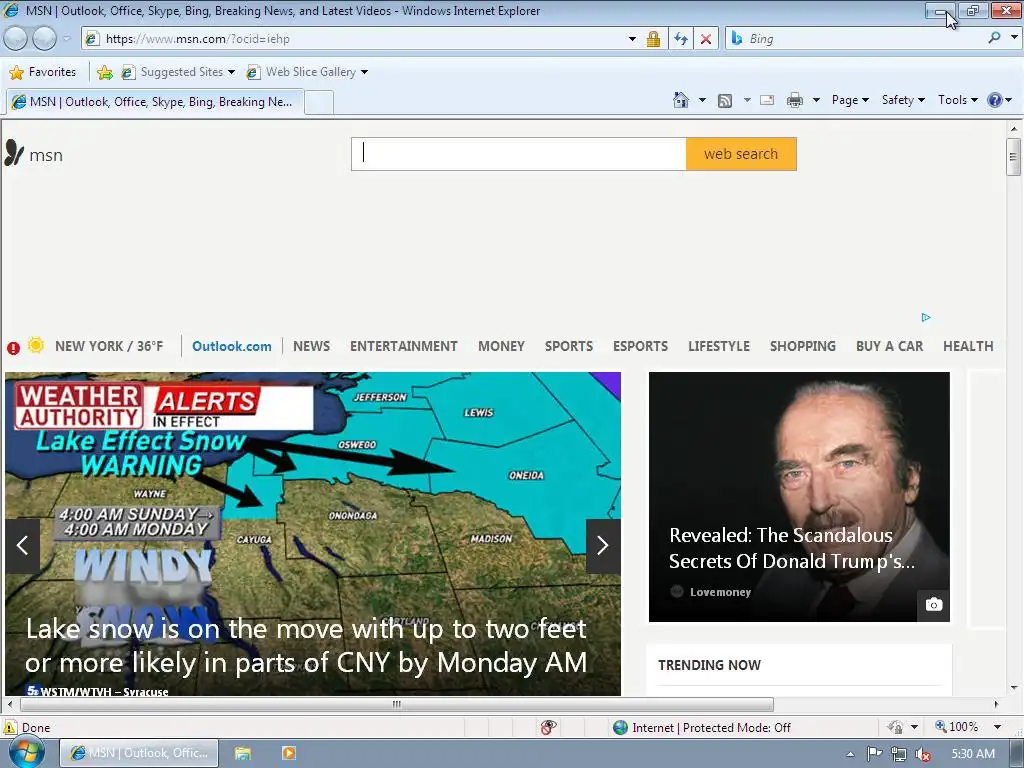Screen dimensions: 1024x768
Task: Click the RSS feeds icon
Action: click(725, 101)
